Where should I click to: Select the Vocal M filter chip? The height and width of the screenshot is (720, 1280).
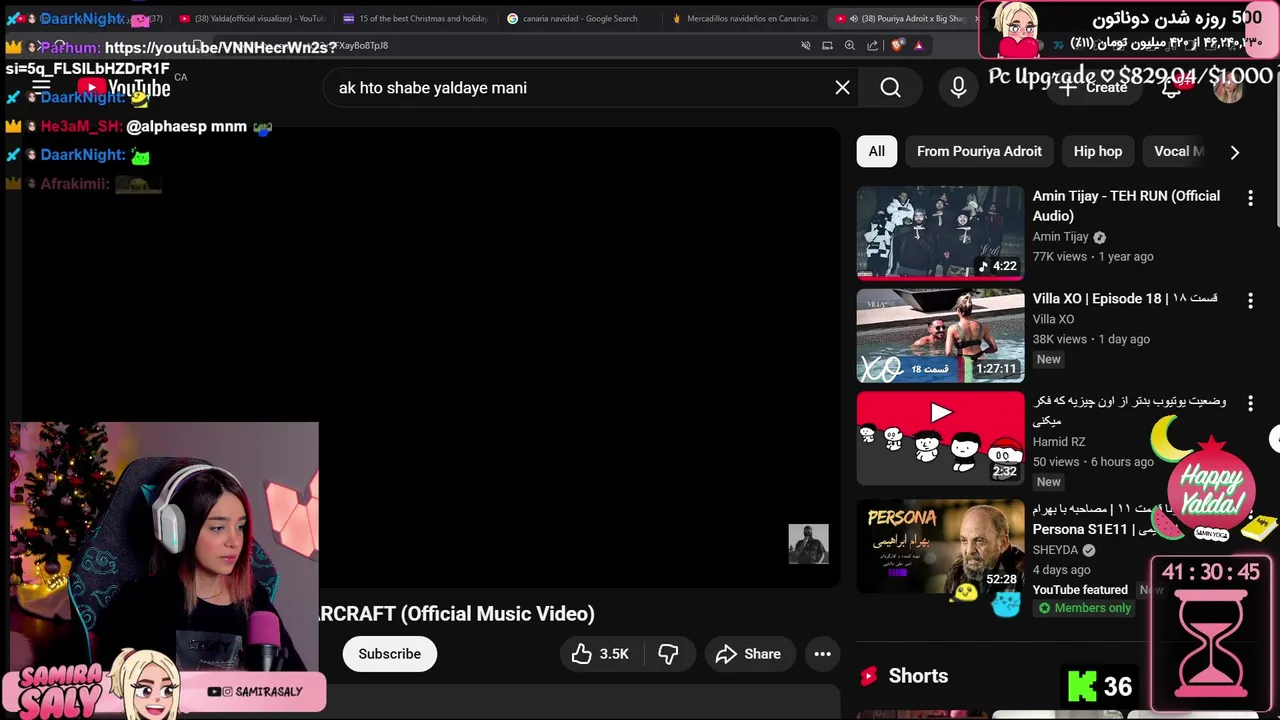(x=1178, y=151)
